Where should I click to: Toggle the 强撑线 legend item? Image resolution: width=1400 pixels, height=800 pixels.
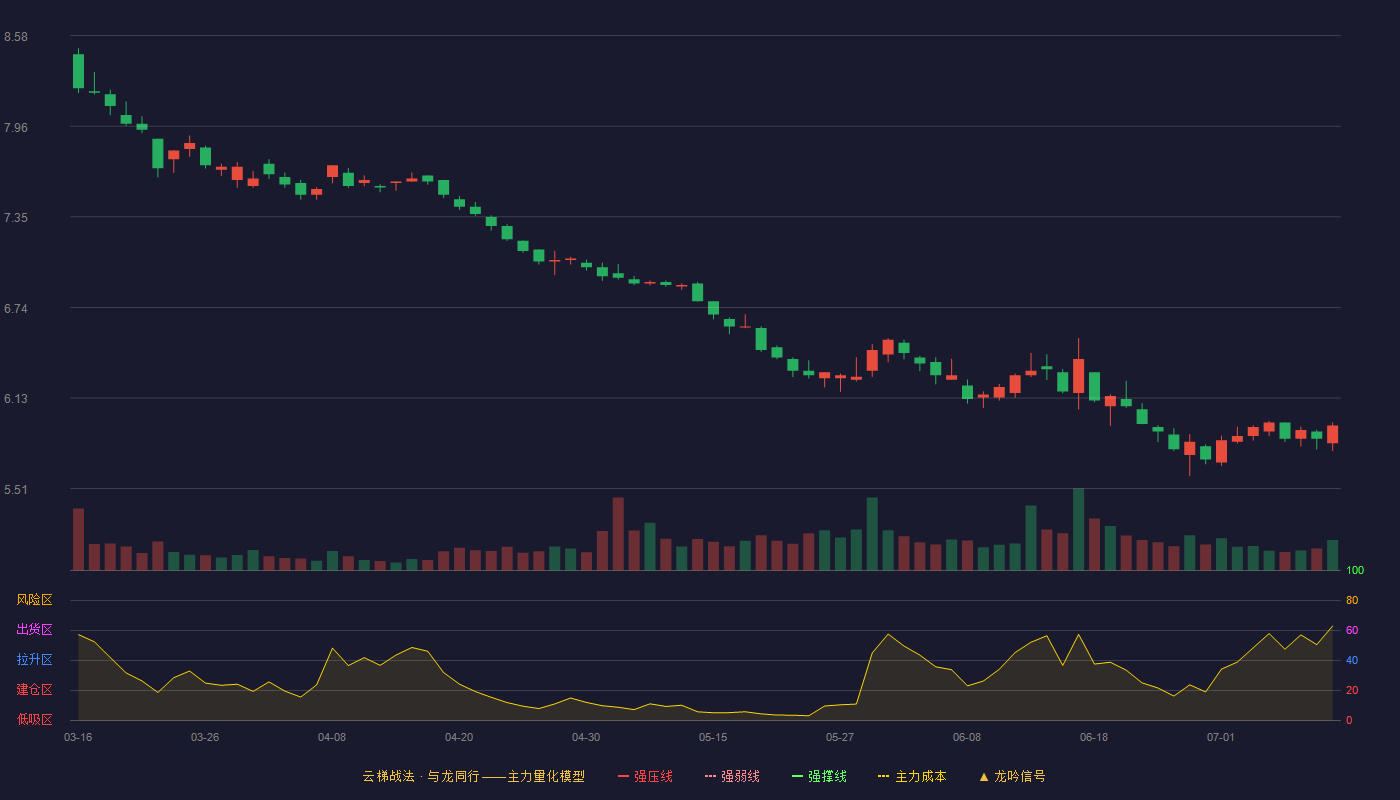click(819, 776)
